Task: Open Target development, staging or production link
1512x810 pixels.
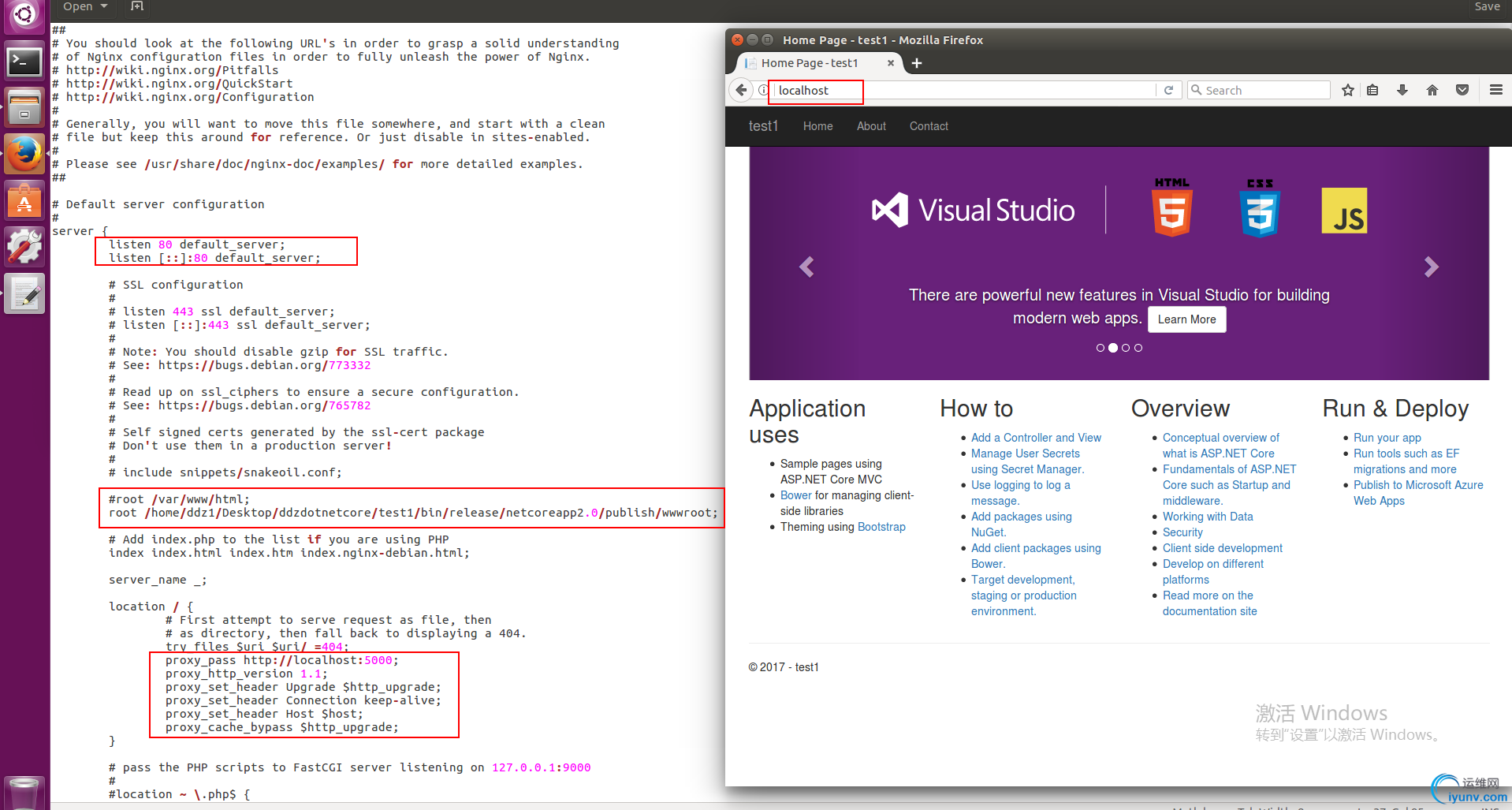Action: click(x=1023, y=595)
